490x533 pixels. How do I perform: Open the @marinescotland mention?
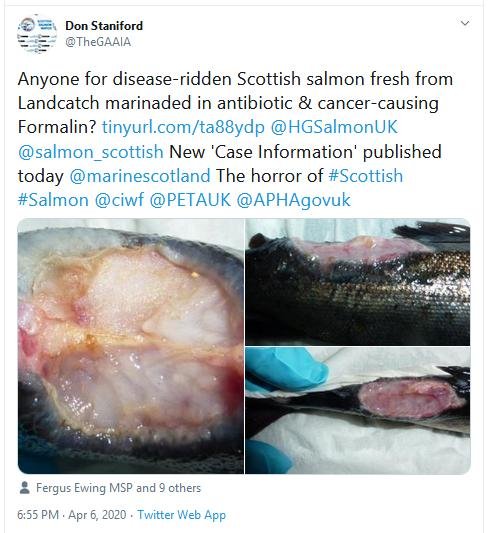click(x=140, y=176)
